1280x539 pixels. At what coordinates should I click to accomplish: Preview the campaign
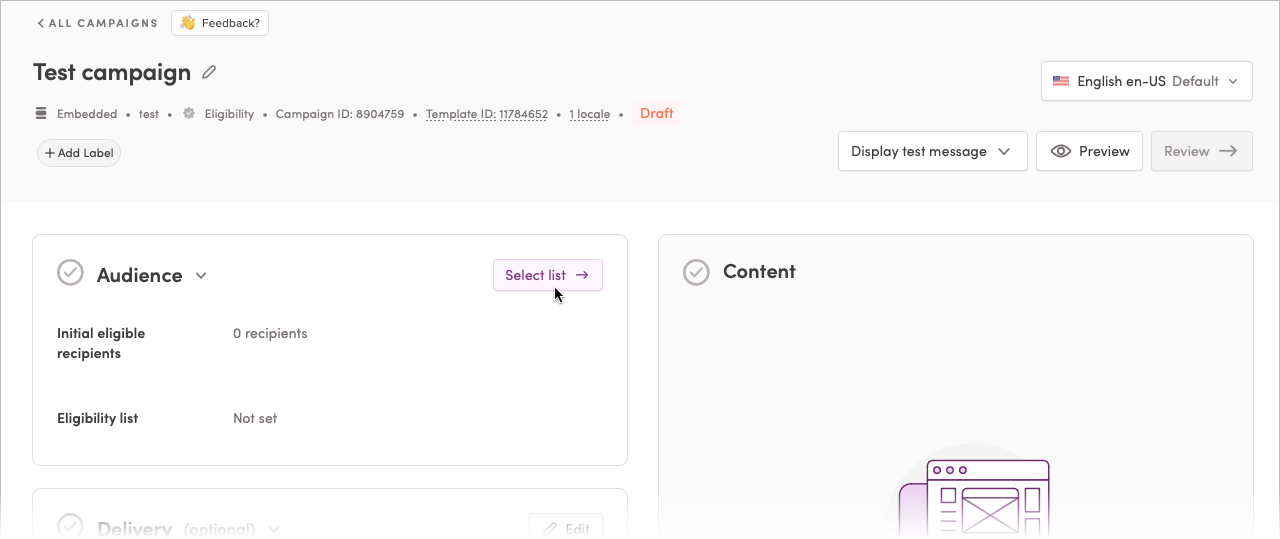click(x=1089, y=151)
